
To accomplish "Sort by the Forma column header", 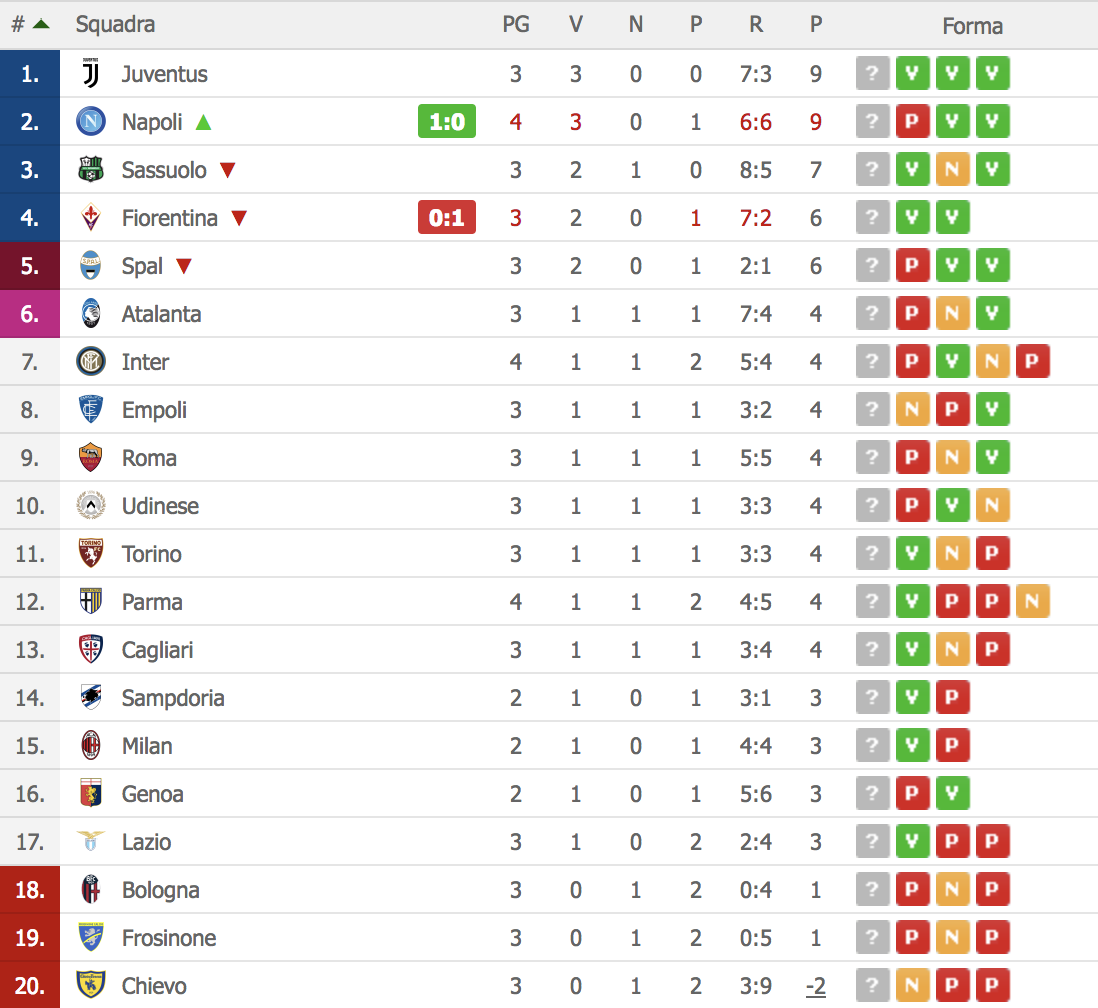I will coord(972,26).
